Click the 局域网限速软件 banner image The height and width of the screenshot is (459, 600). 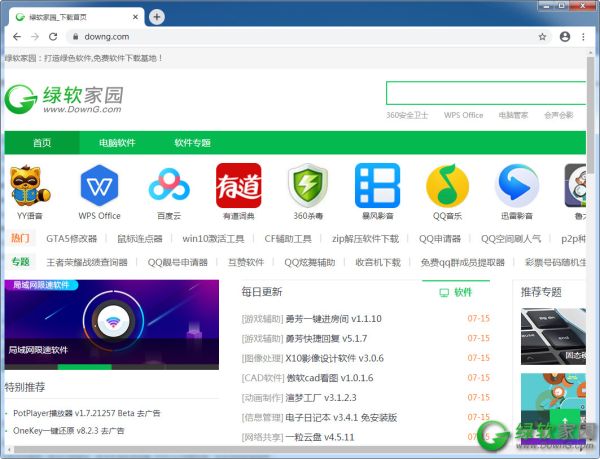[110, 322]
